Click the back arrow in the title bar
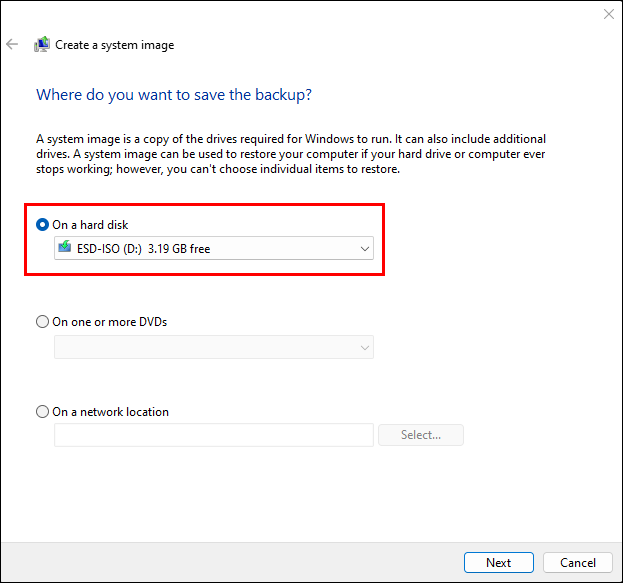The image size is (623, 583). pos(12,44)
